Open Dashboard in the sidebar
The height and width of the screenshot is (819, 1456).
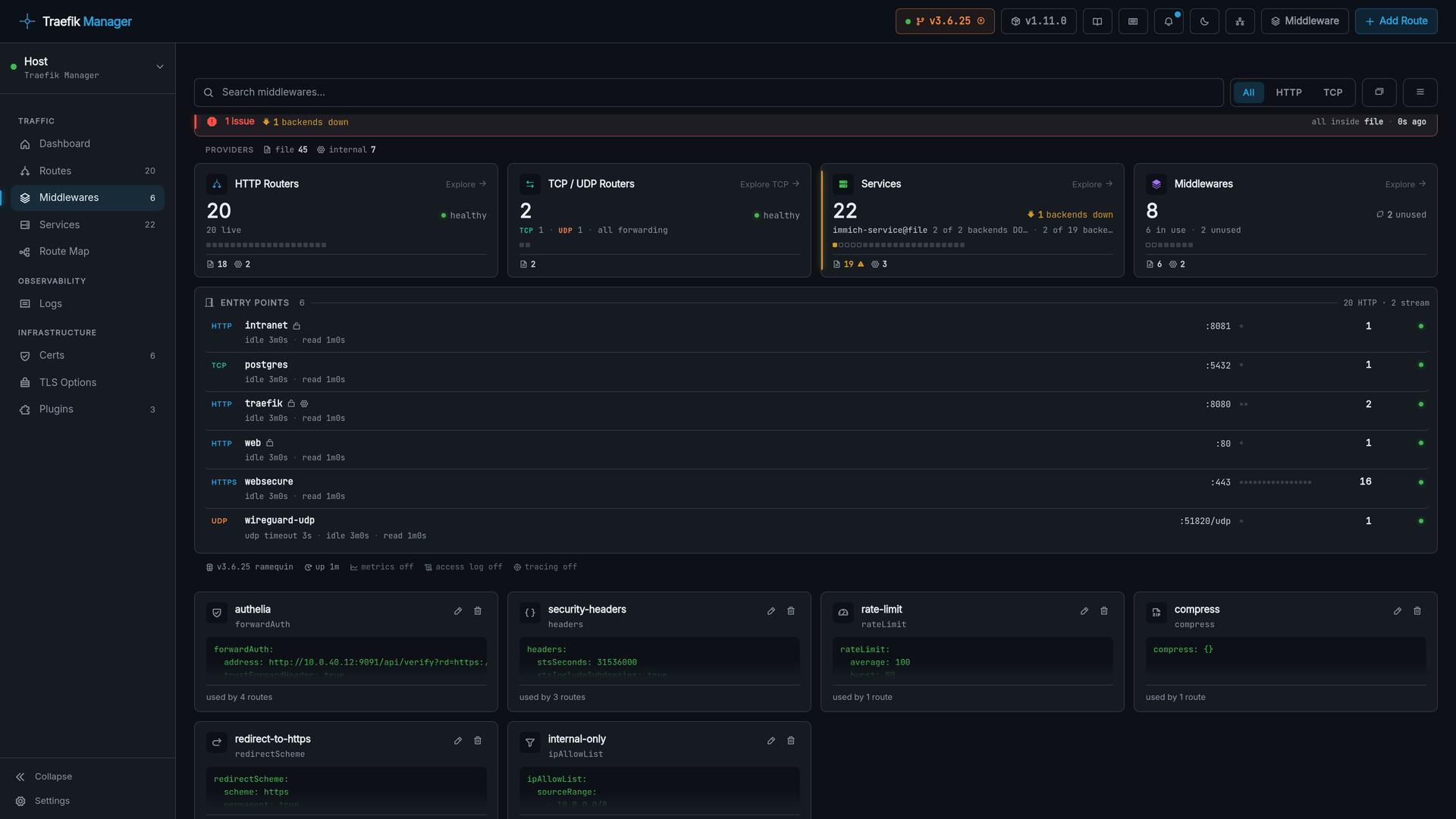click(x=87, y=144)
